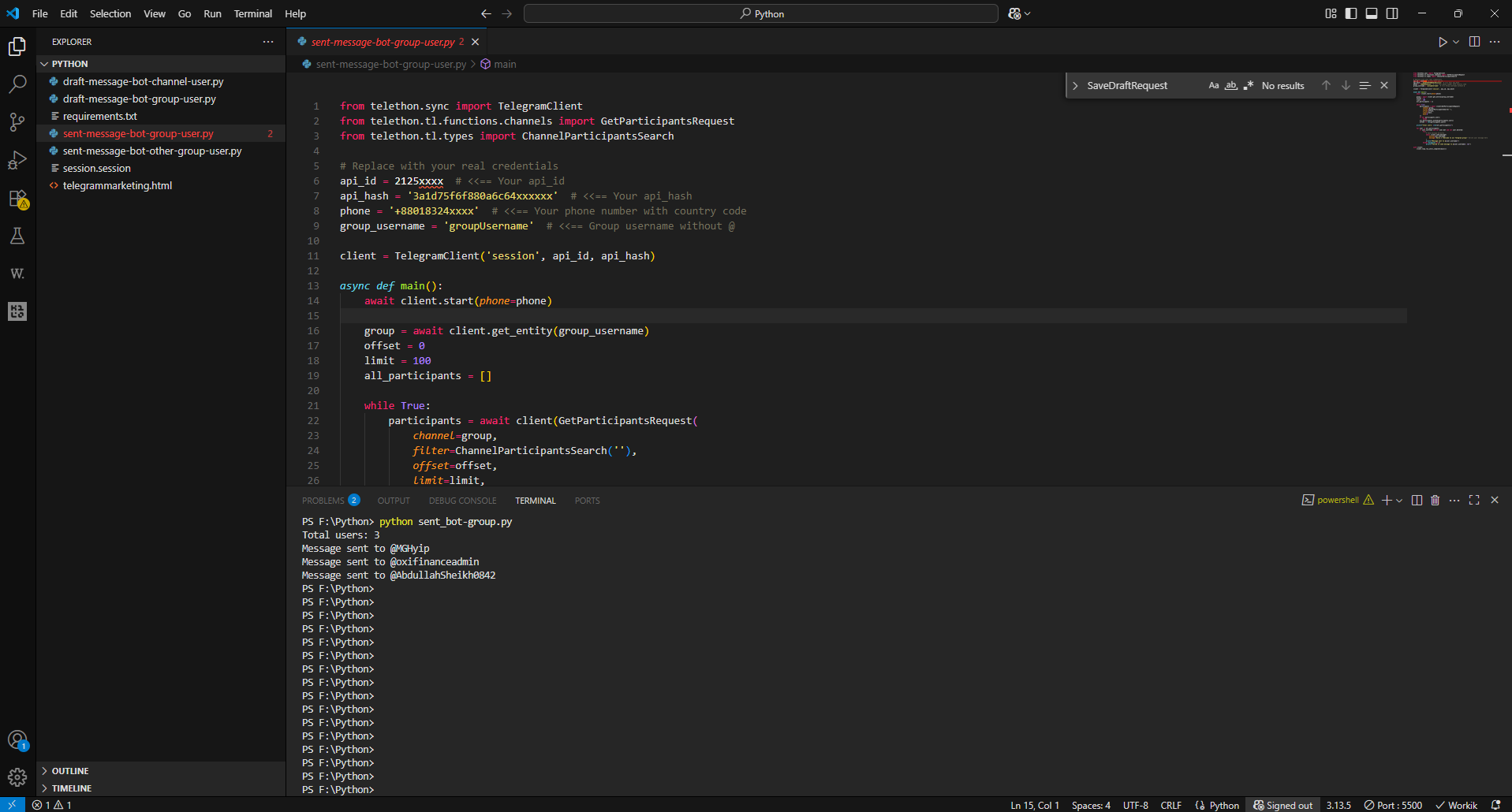Open terminal launch profile dropdown
This screenshot has height=812, width=1512.
tap(1399, 501)
